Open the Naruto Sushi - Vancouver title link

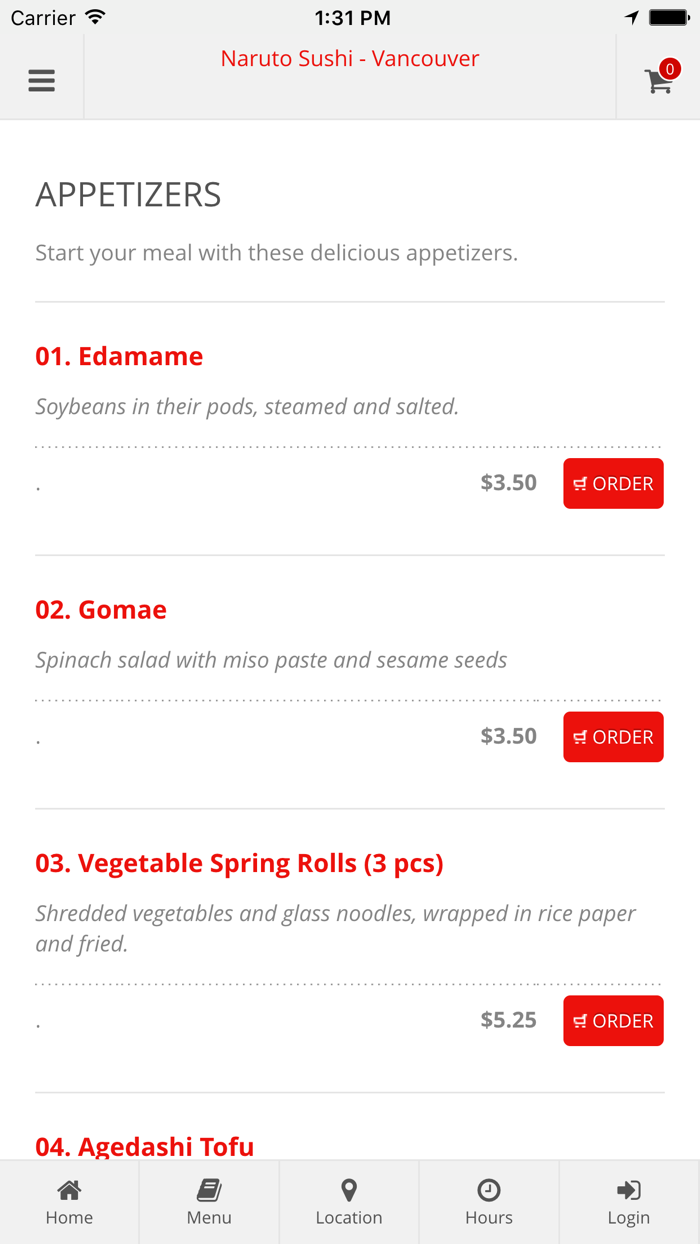349,58
